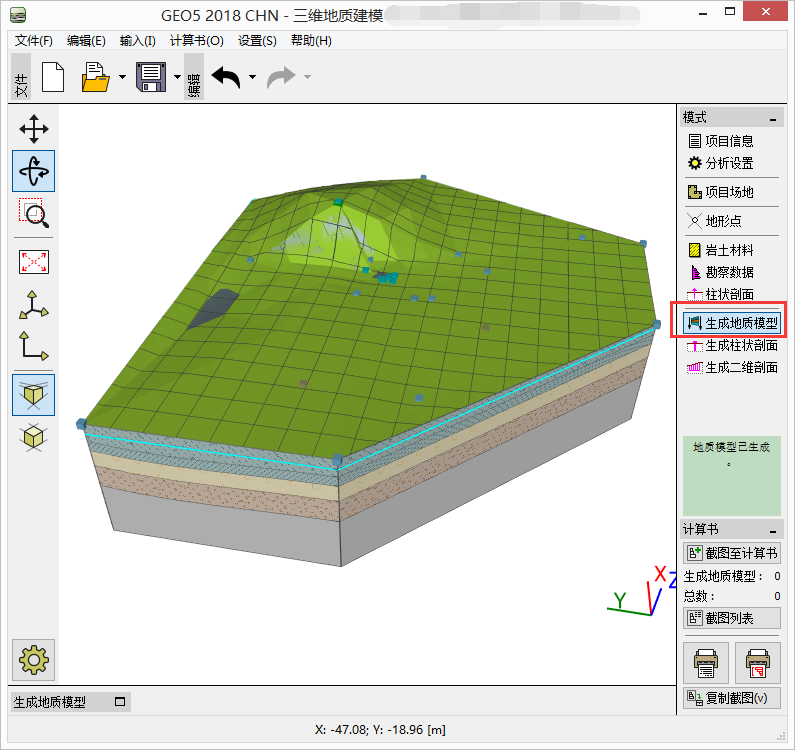
Task: Select 勘察数据 in the mode list
Action: click(x=729, y=272)
